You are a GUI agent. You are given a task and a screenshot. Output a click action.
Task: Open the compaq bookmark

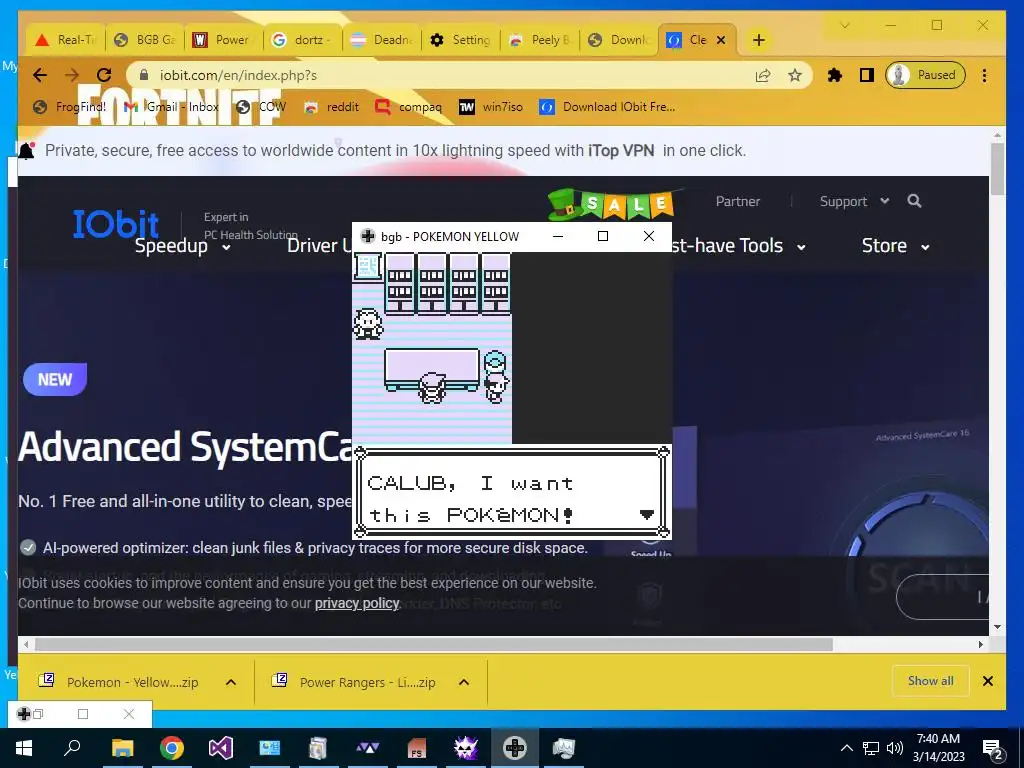coord(409,106)
